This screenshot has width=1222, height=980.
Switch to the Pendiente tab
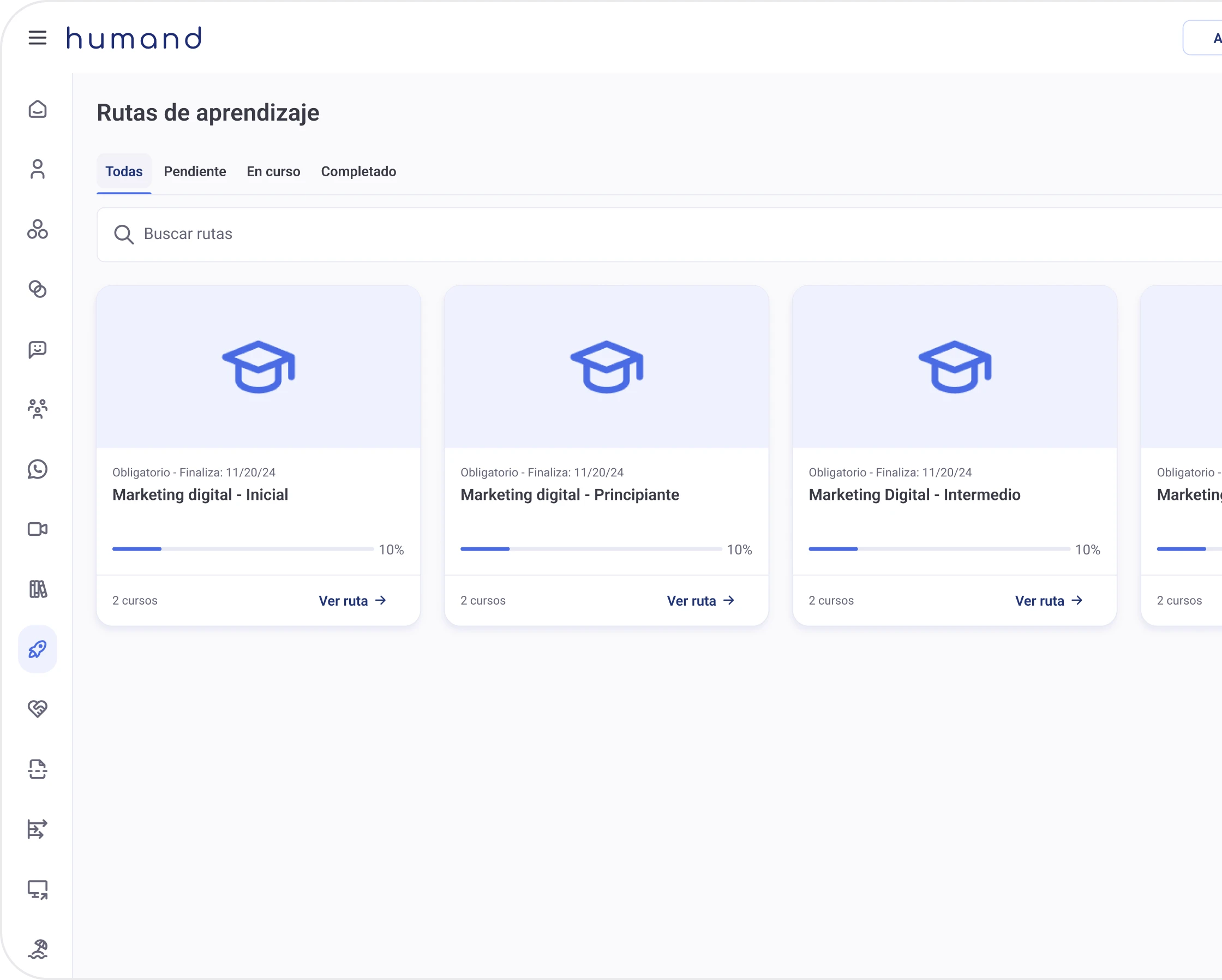(195, 171)
